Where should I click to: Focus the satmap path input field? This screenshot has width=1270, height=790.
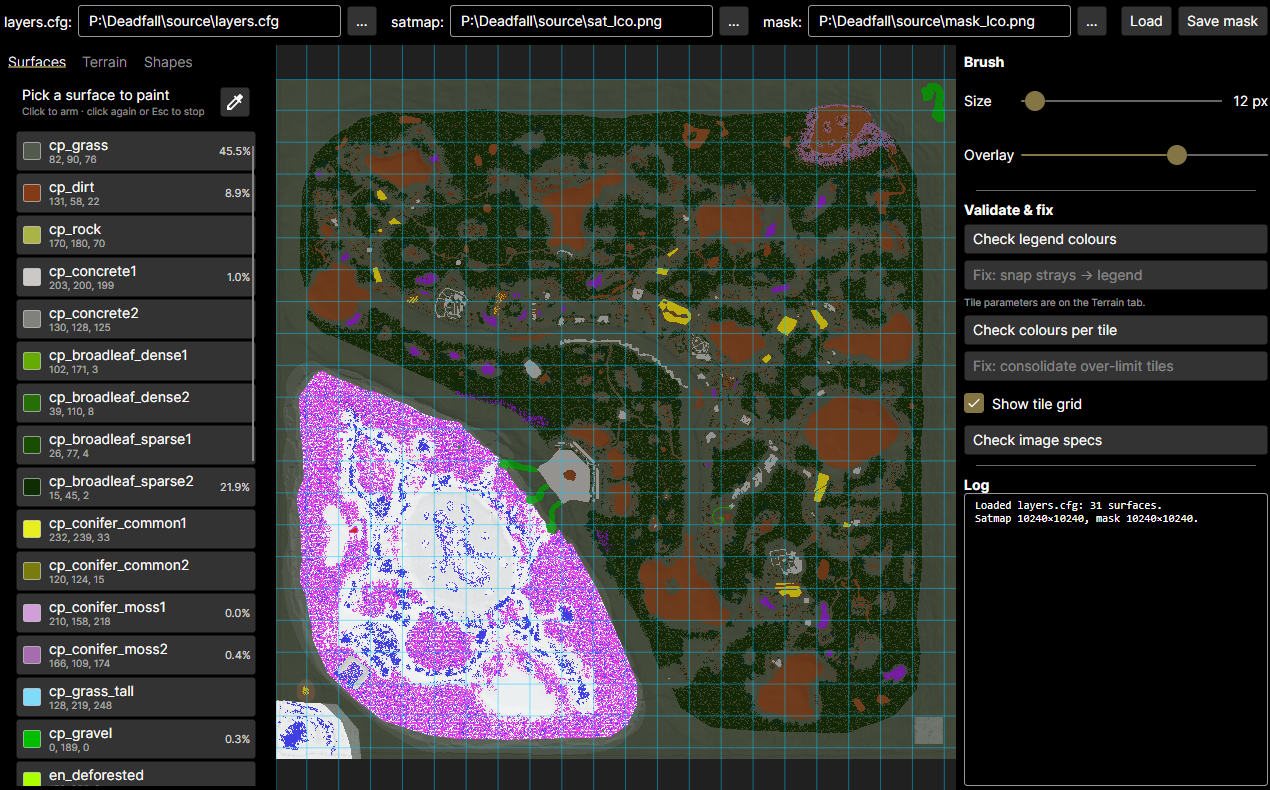[x=581, y=21]
